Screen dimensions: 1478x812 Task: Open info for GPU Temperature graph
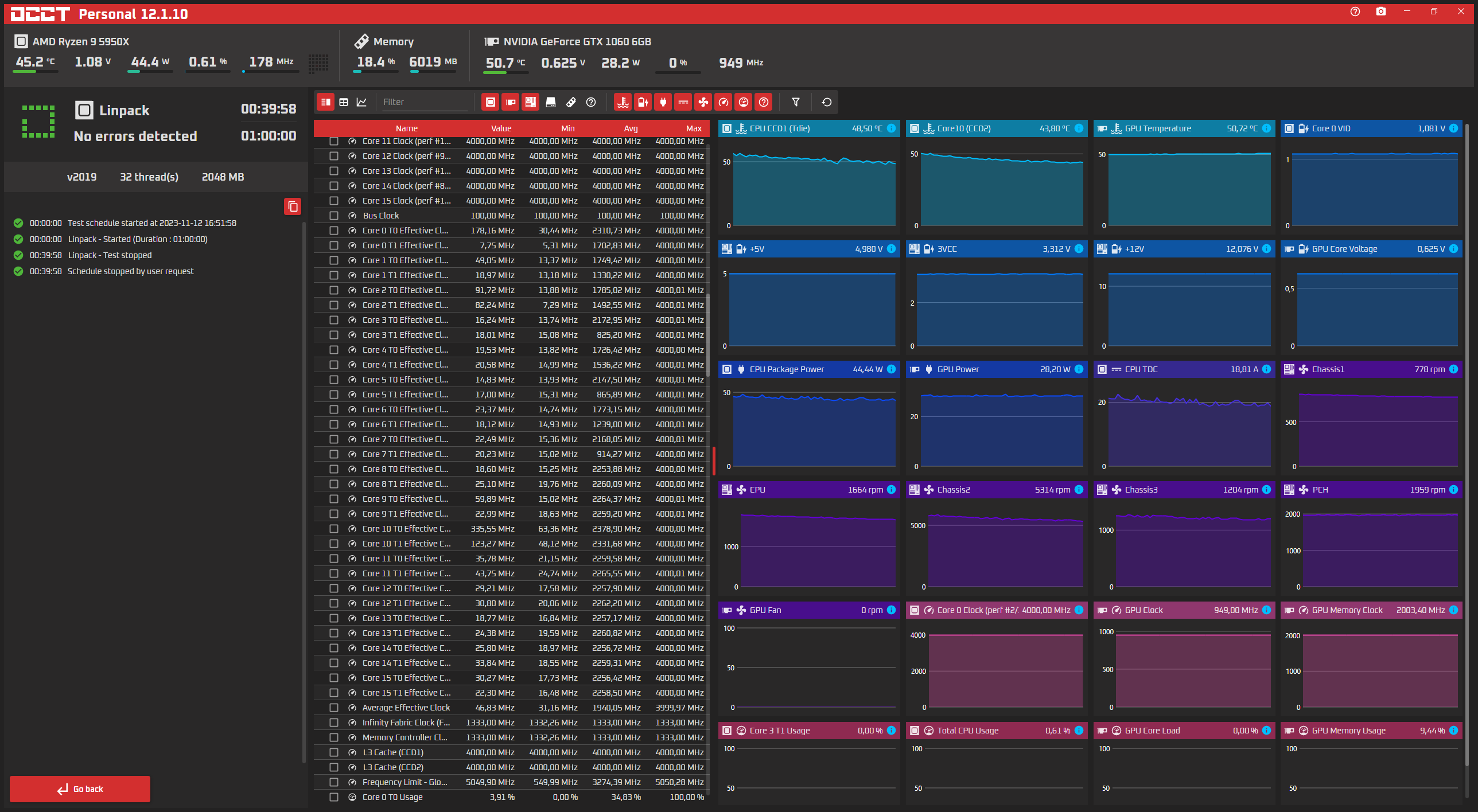[1266, 128]
